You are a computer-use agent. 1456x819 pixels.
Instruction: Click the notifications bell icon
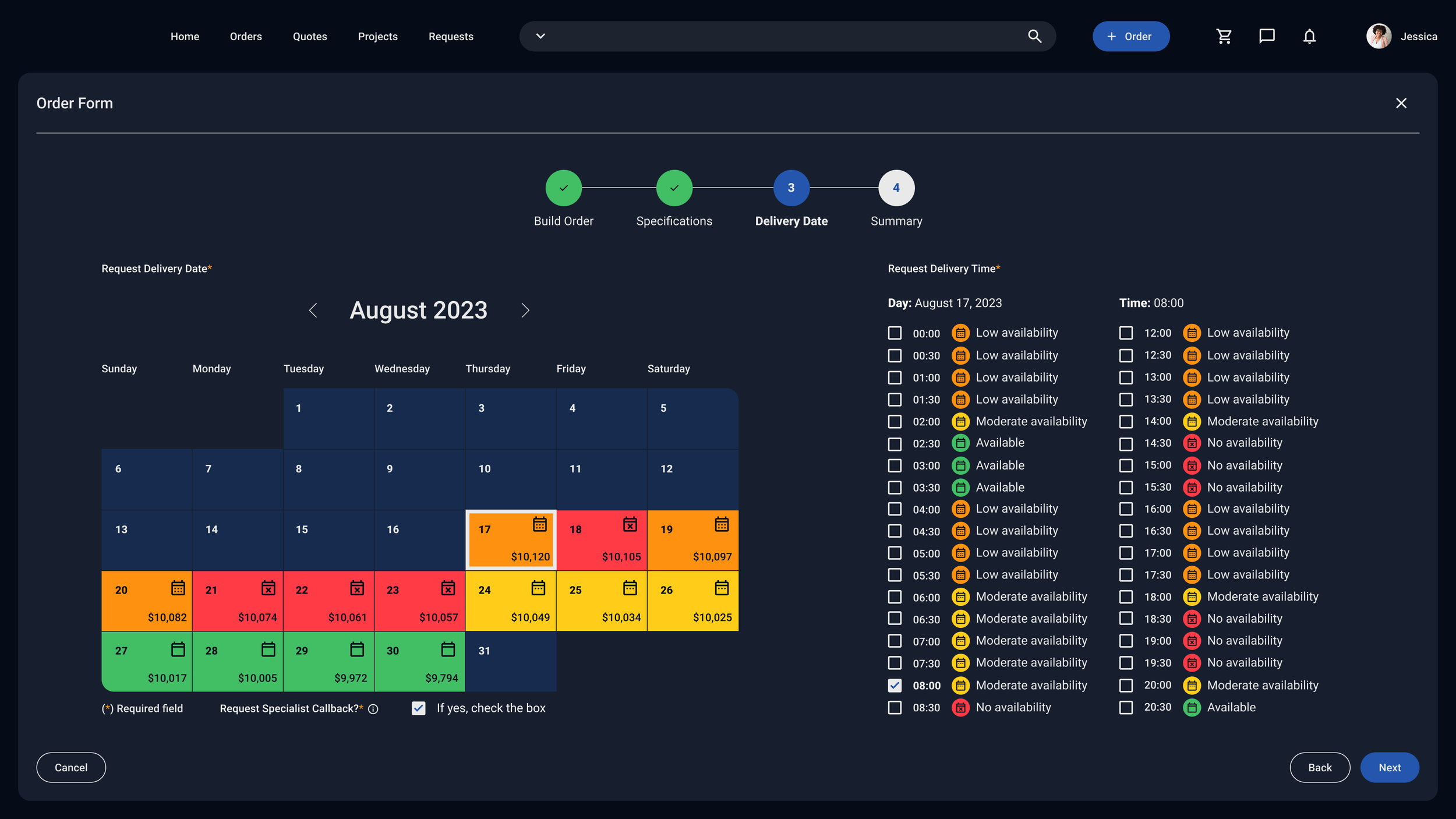[1309, 37]
